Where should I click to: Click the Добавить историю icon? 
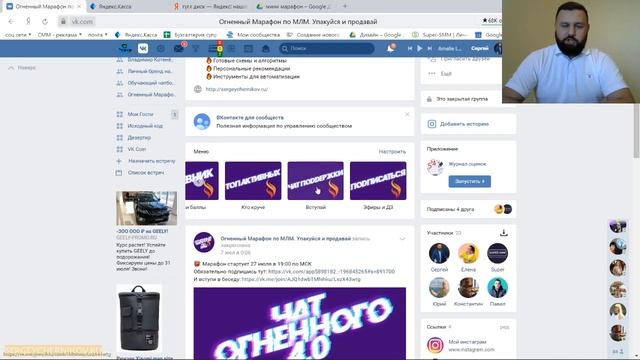click(431, 124)
